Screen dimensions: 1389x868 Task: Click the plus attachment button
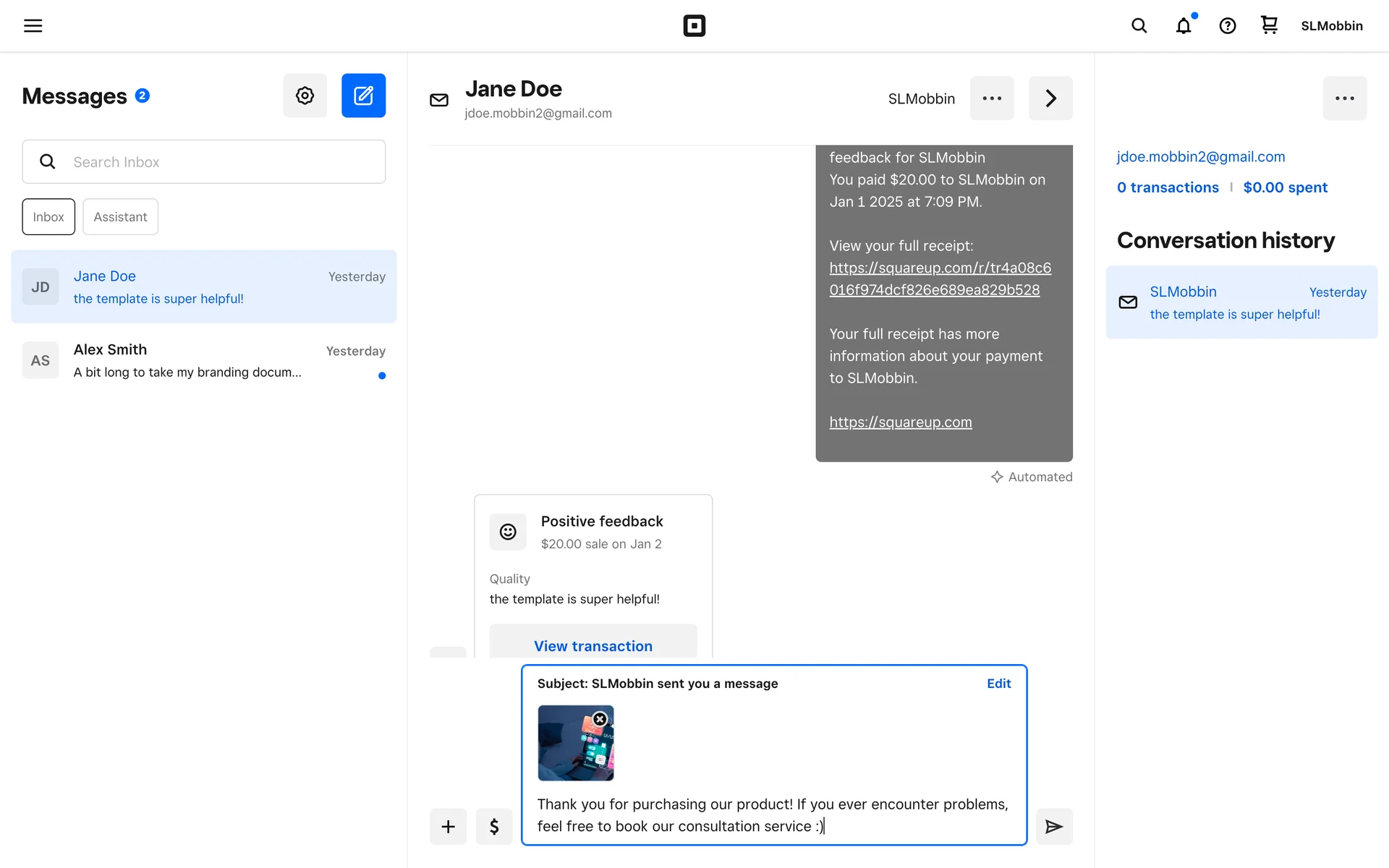tap(448, 826)
